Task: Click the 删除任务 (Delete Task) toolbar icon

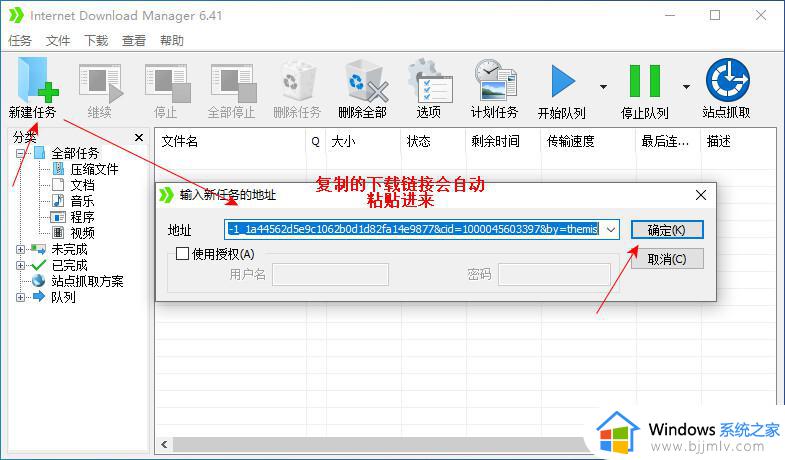Action: click(x=297, y=82)
